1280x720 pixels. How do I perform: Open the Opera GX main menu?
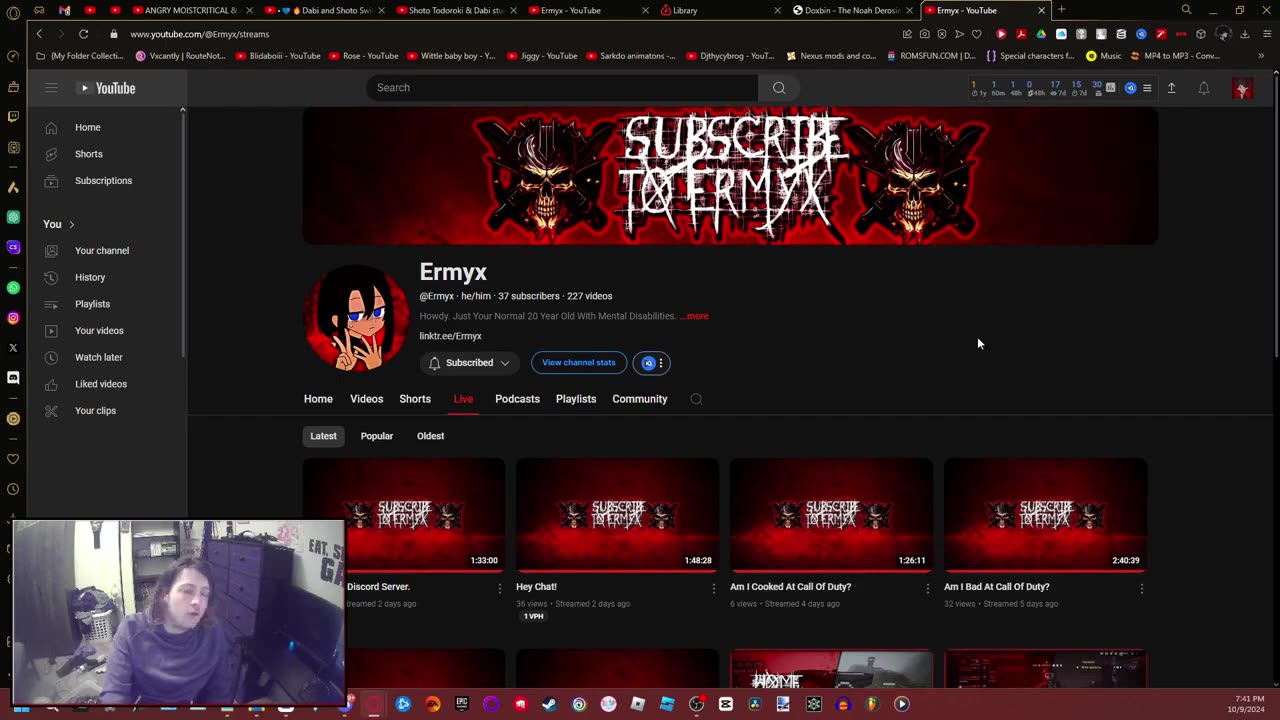[13, 13]
